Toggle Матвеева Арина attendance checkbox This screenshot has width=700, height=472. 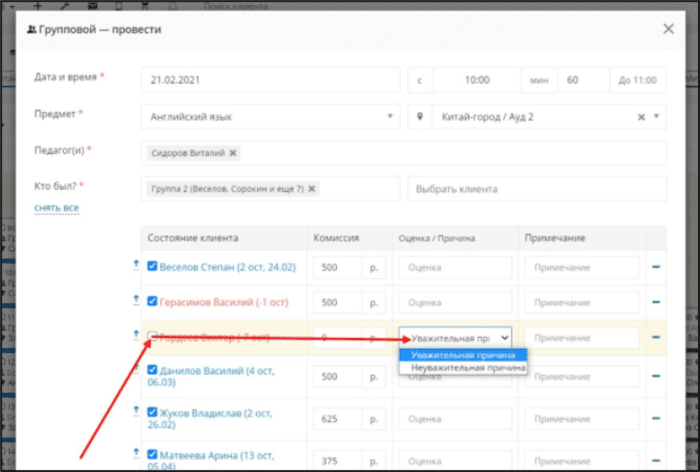[x=152, y=454]
